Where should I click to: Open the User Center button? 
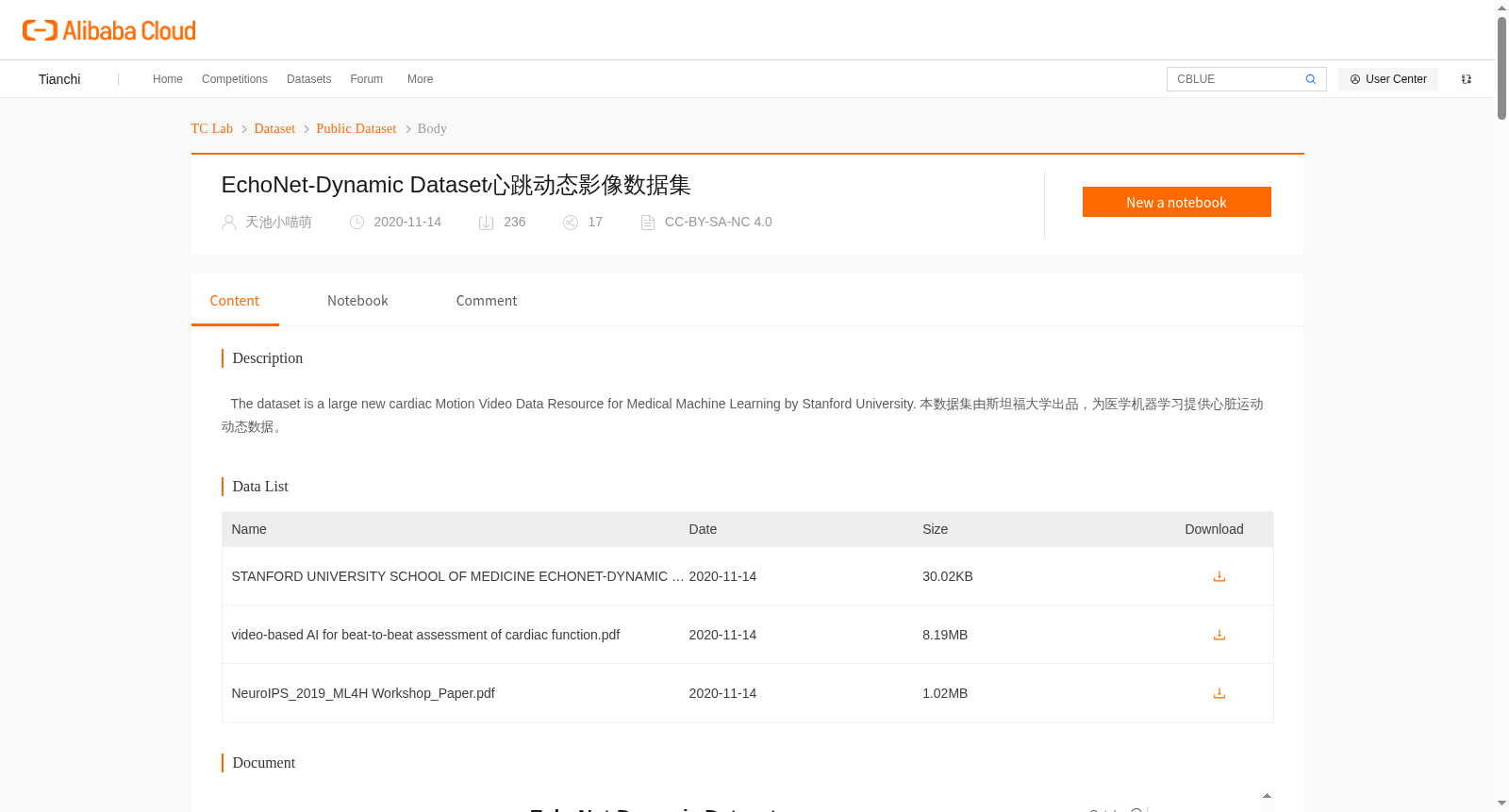(x=1387, y=79)
